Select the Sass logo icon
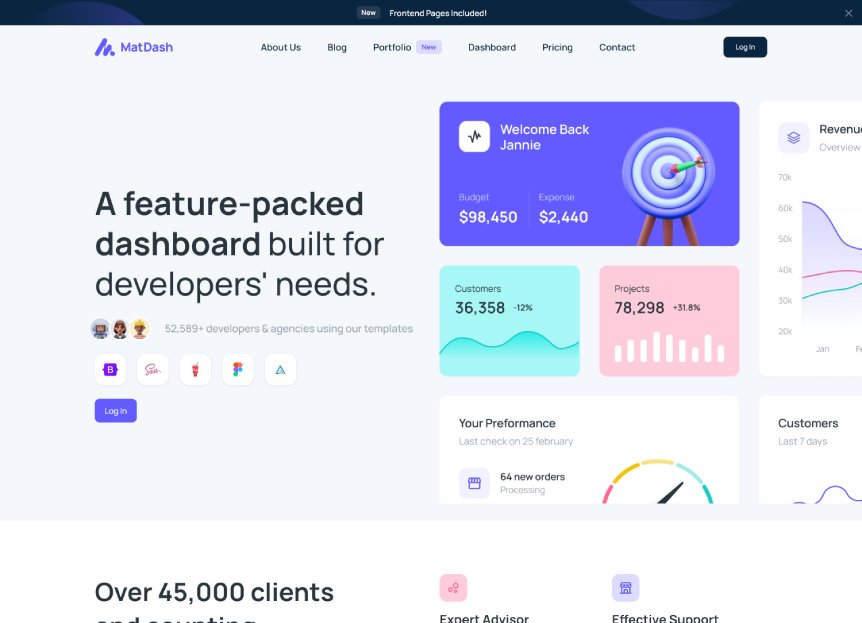 [153, 370]
